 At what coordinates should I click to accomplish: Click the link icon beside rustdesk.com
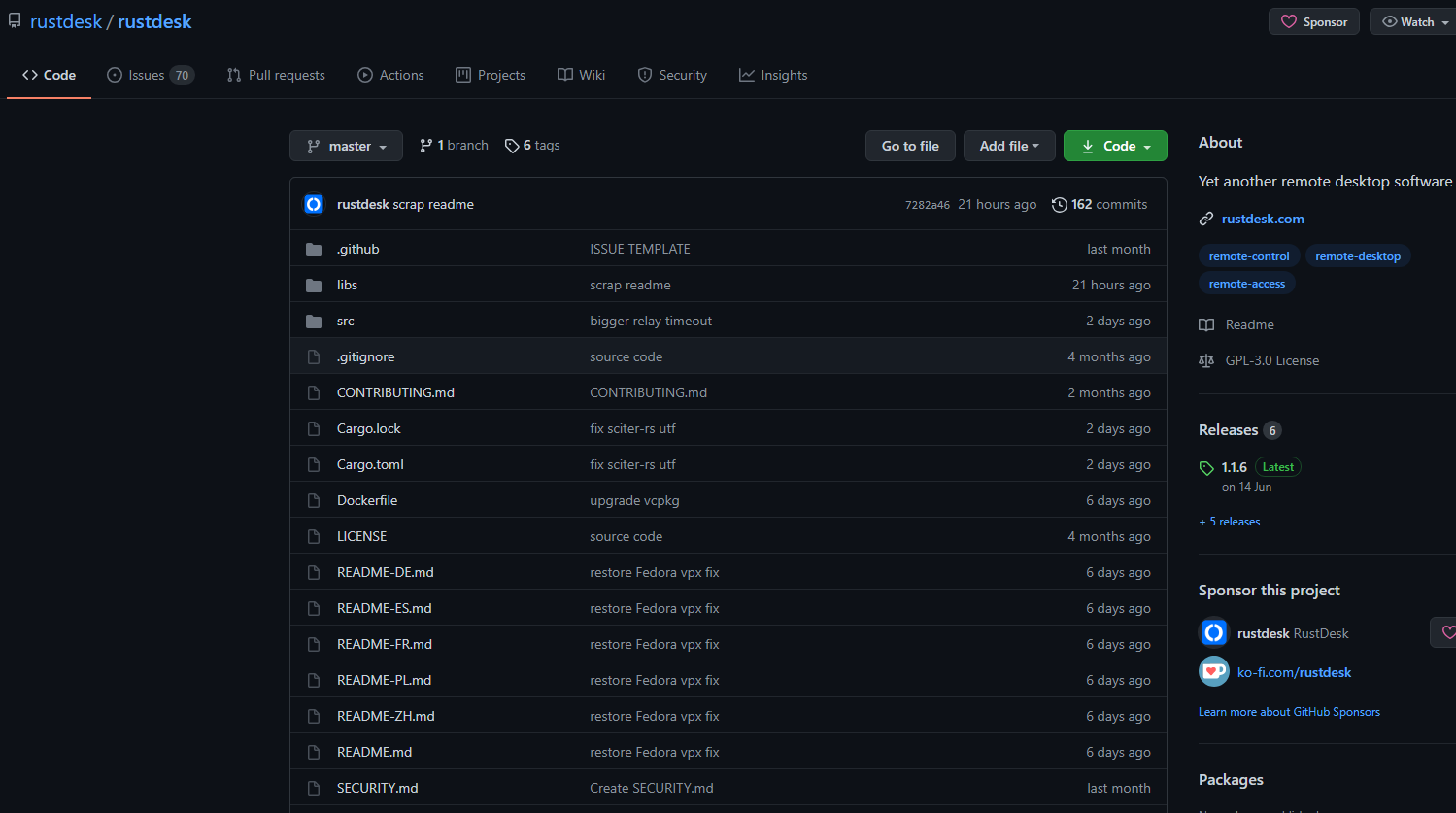[1206, 219]
